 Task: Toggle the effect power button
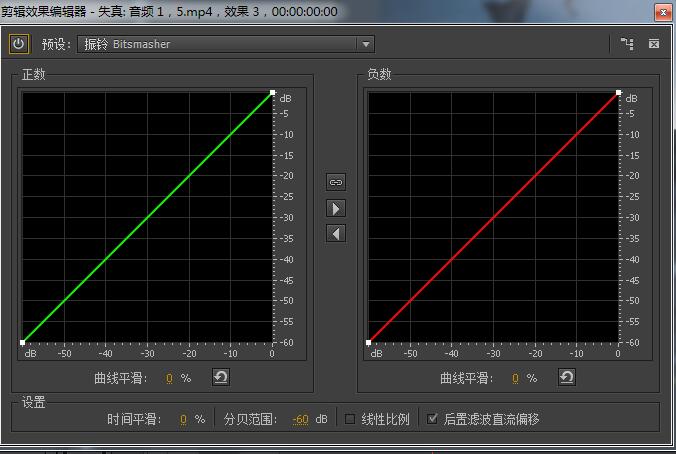pyautogui.click(x=19, y=44)
